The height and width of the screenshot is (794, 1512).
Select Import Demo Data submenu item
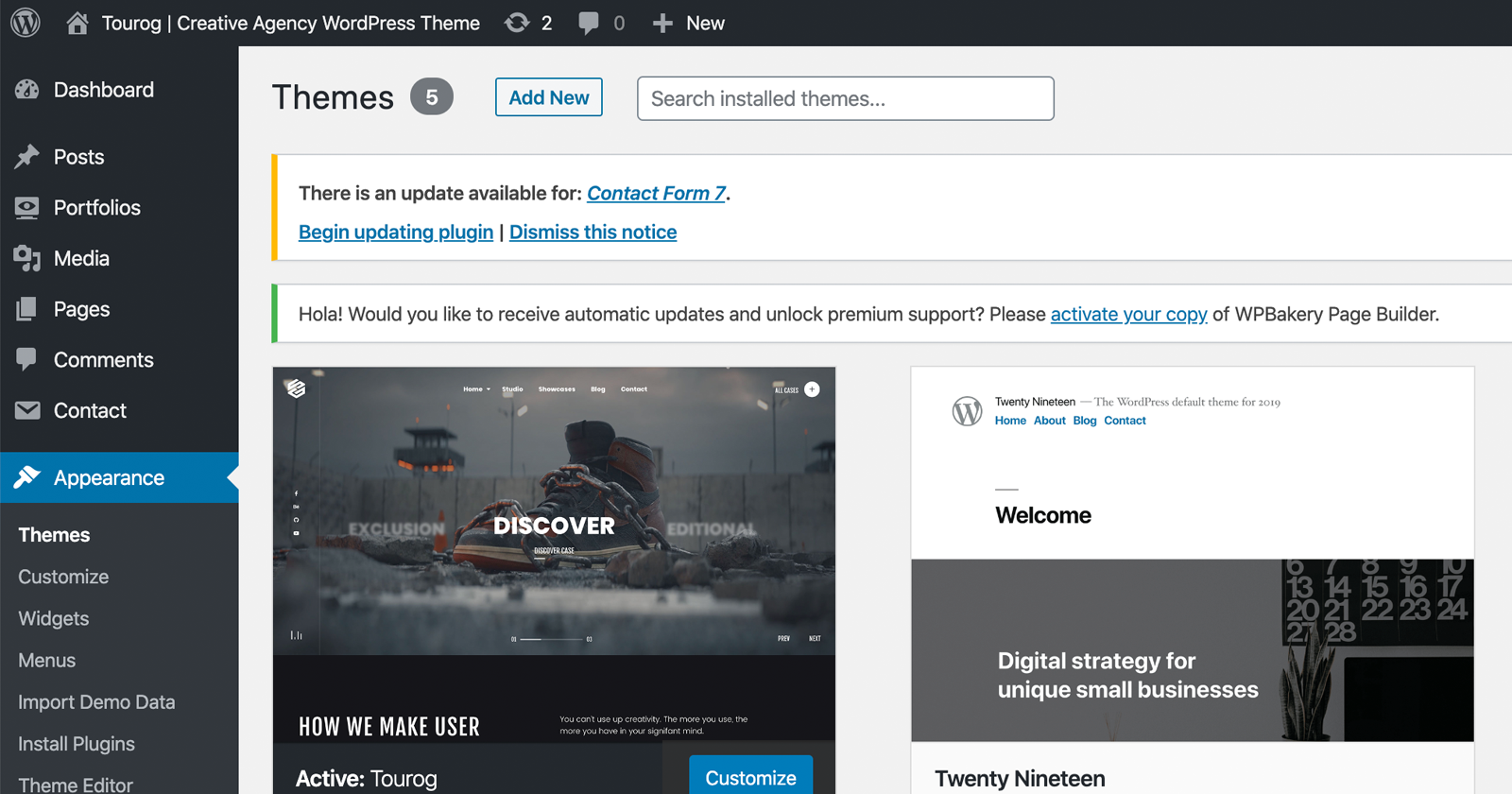coord(96,702)
